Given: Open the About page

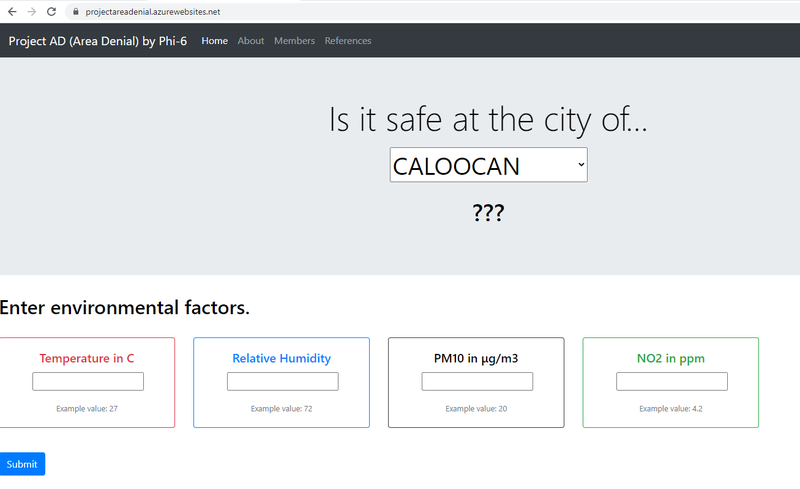Looking at the screenshot, I should (x=251, y=41).
